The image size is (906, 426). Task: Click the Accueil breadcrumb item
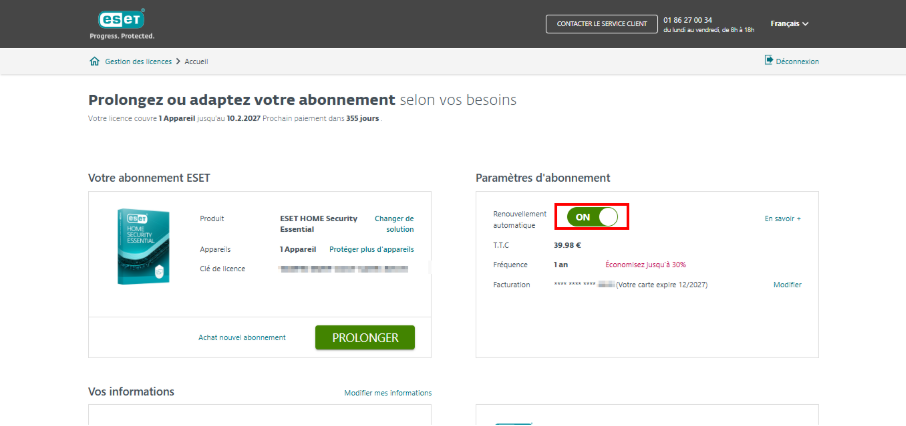[196, 61]
